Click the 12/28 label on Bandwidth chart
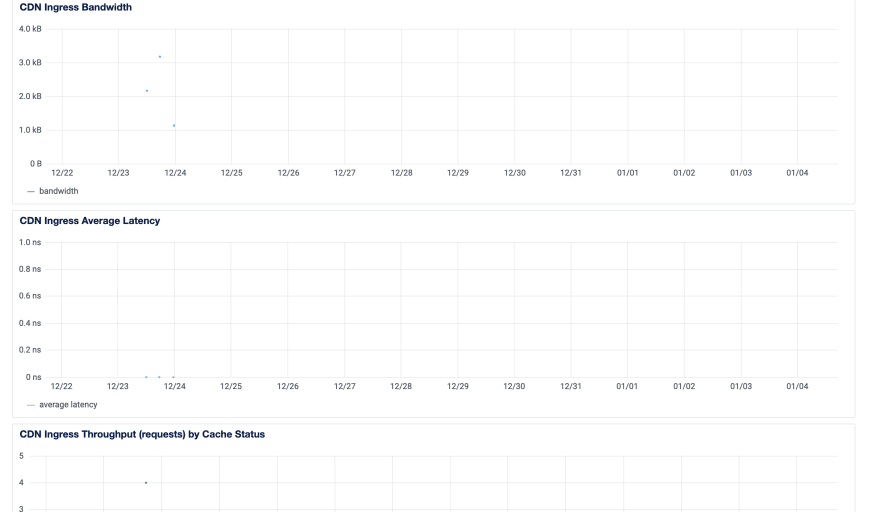 pos(401,173)
